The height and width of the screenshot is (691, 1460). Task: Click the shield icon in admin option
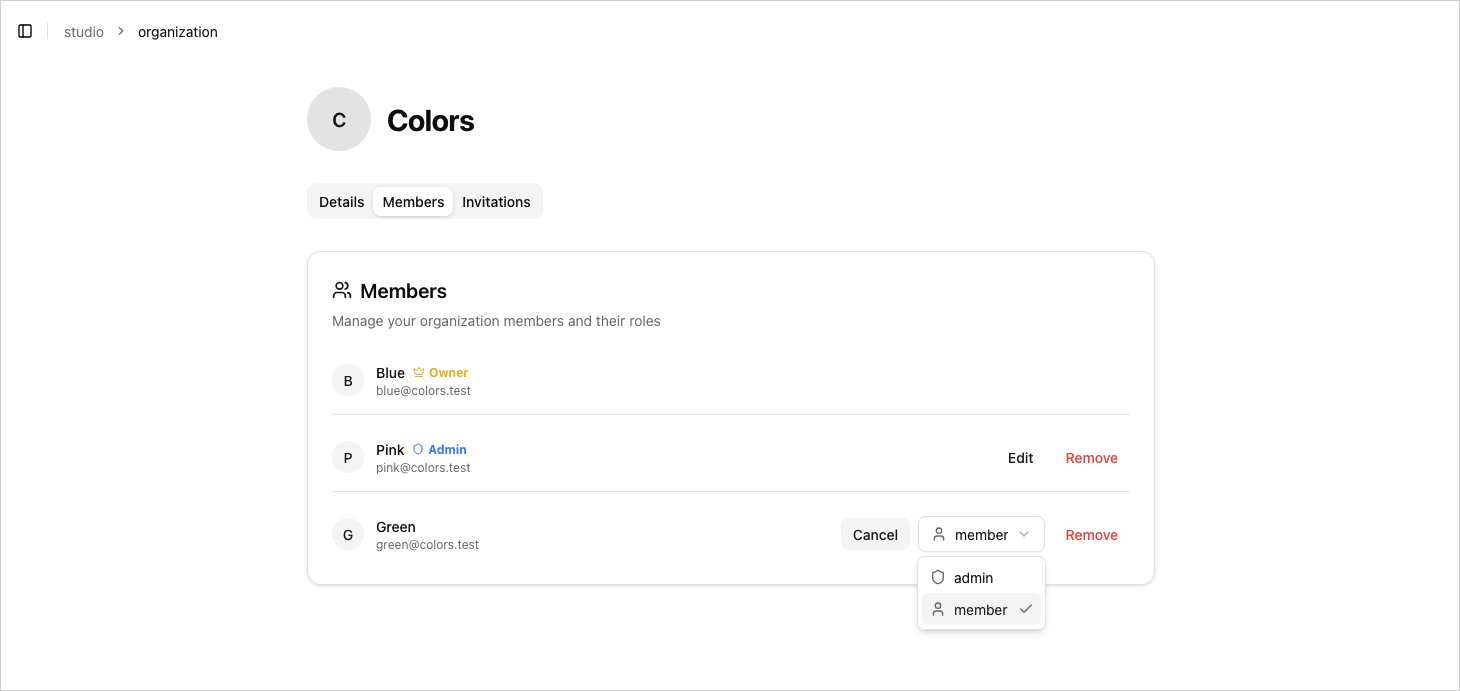pyautogui.click(x=938, y=578)
